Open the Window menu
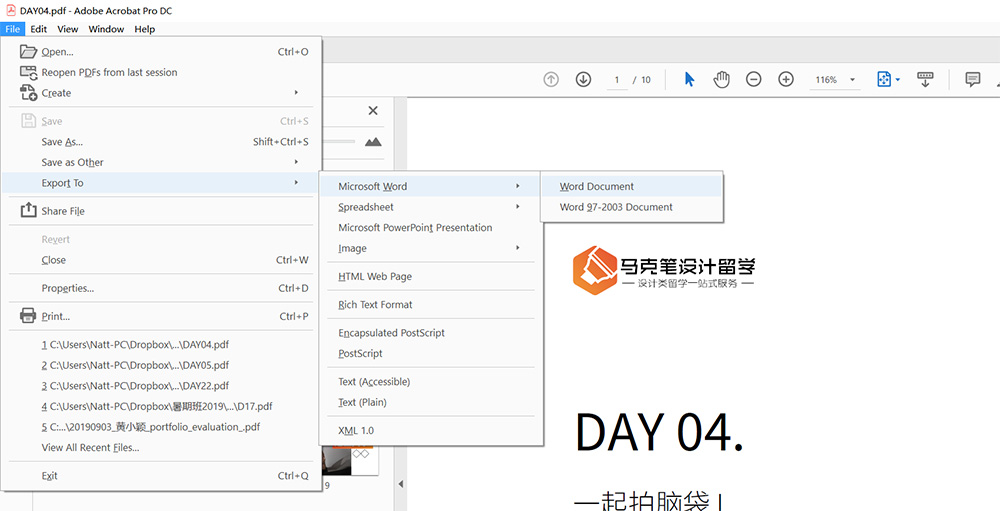This screenshot has width=1000, height=511. coord(106,29)
